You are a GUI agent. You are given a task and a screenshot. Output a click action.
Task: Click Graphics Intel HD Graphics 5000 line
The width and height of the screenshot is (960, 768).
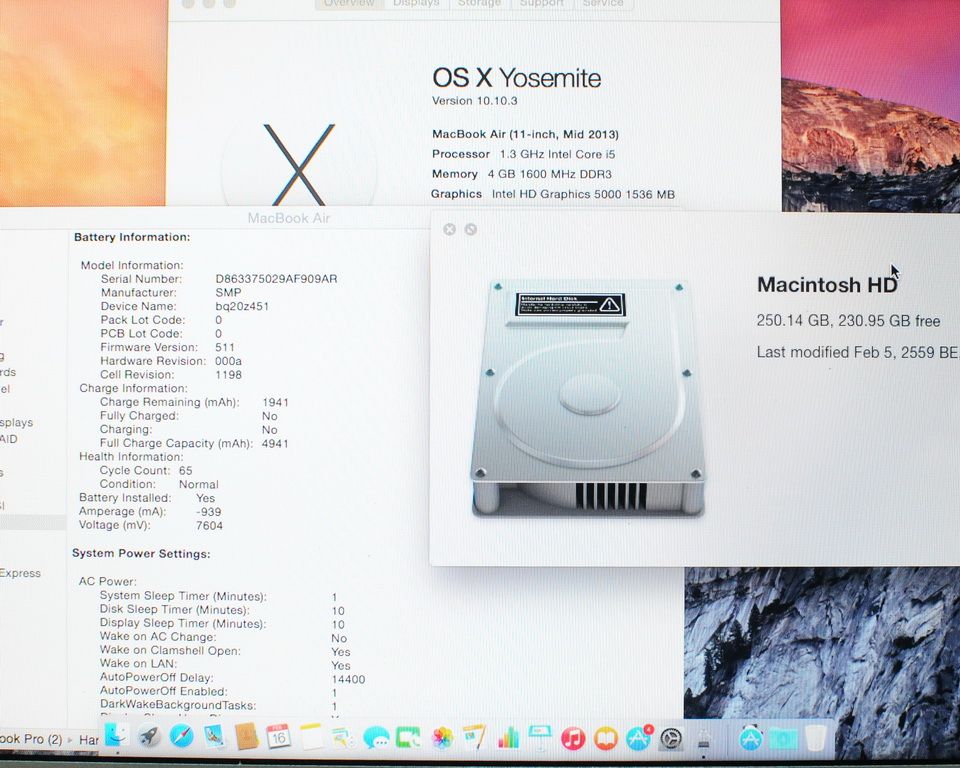point(553,194)
